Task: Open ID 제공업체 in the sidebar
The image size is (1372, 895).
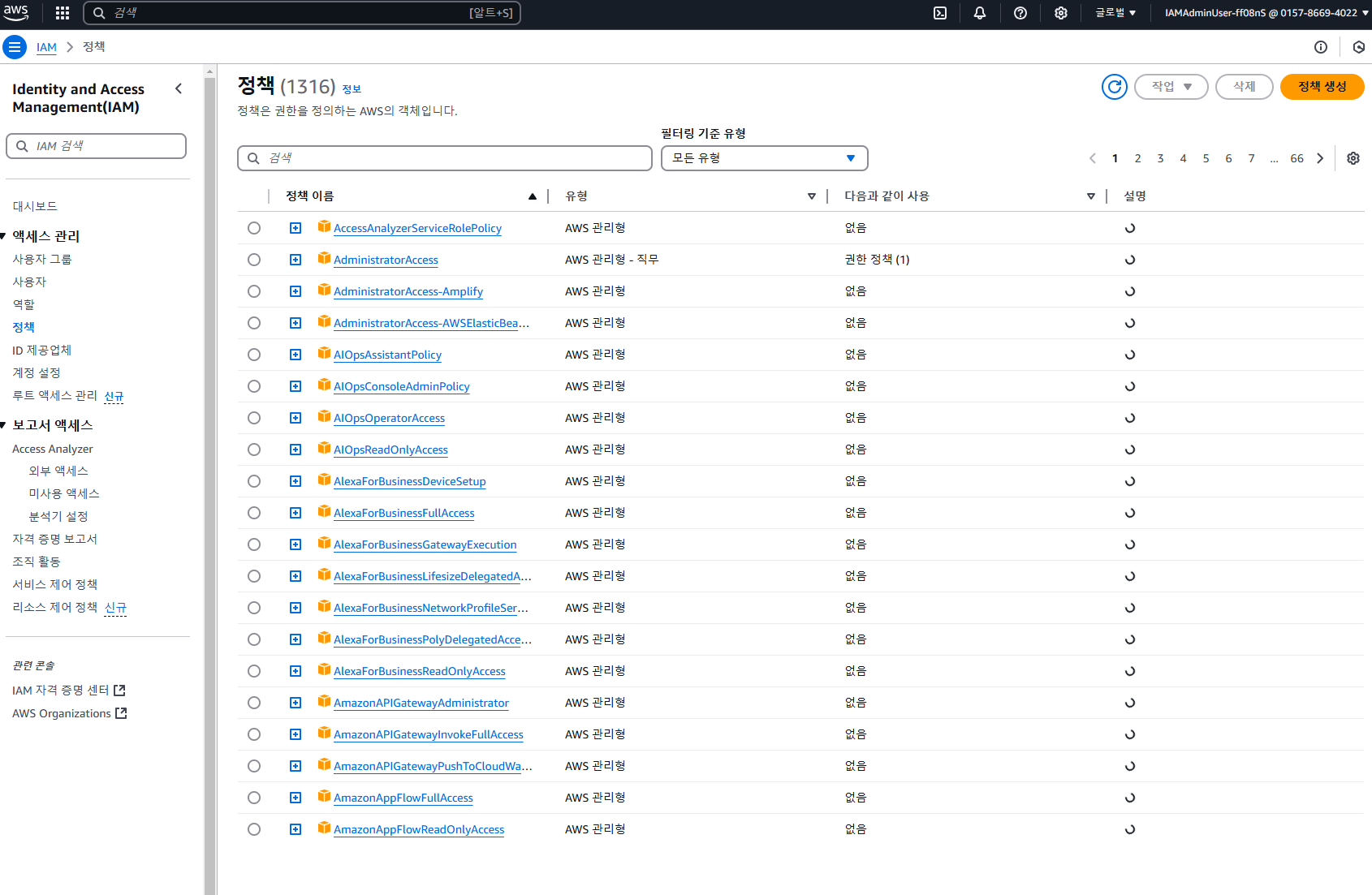Action: (42, 350)
